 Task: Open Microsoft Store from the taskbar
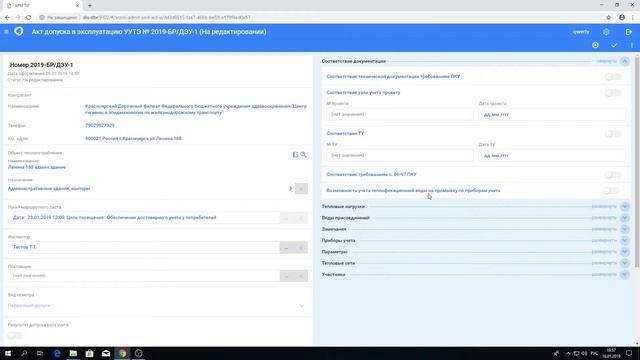tap(89, 353)
